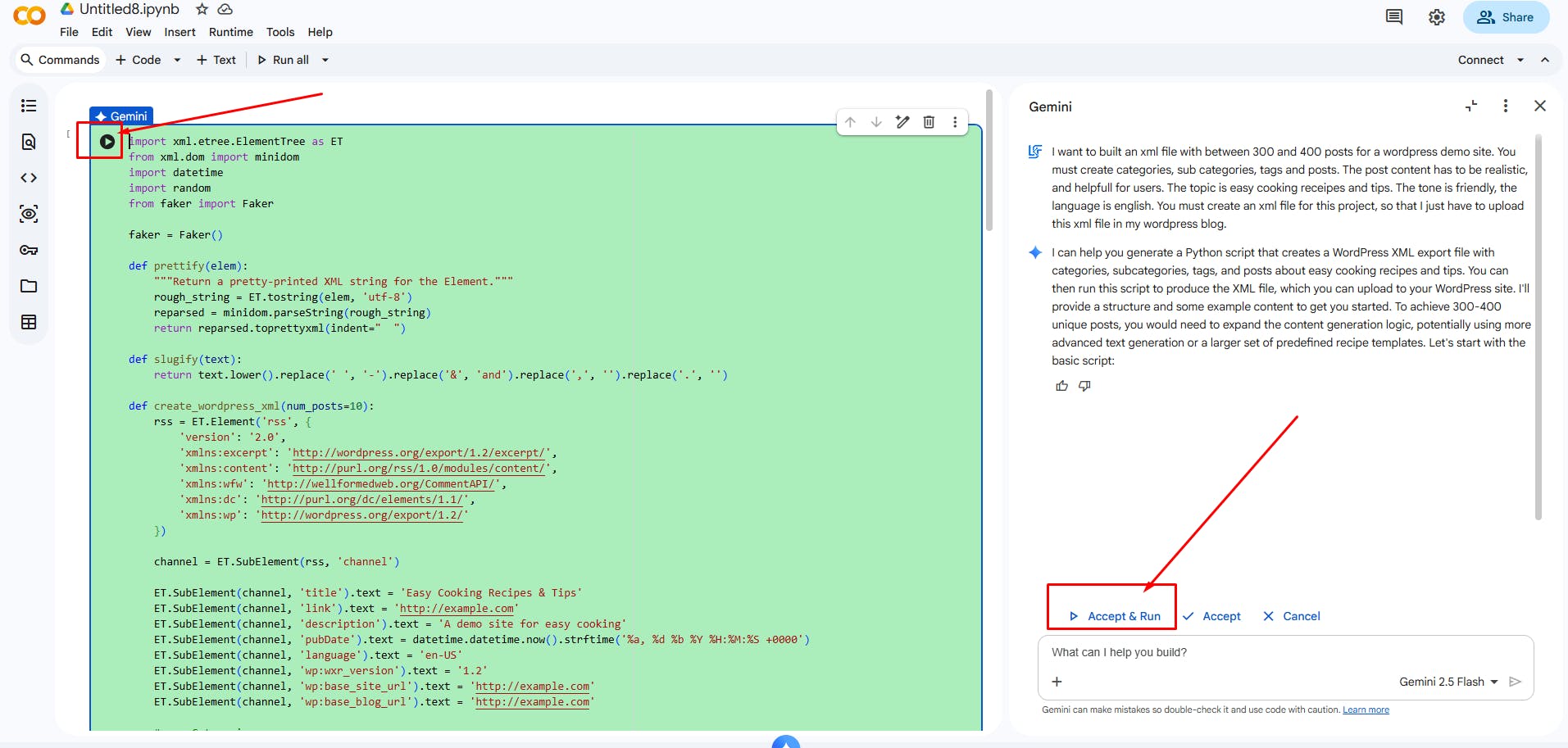Open the data table sidebar icon
The image size is (1568, 748).
[x=29, y=322]
